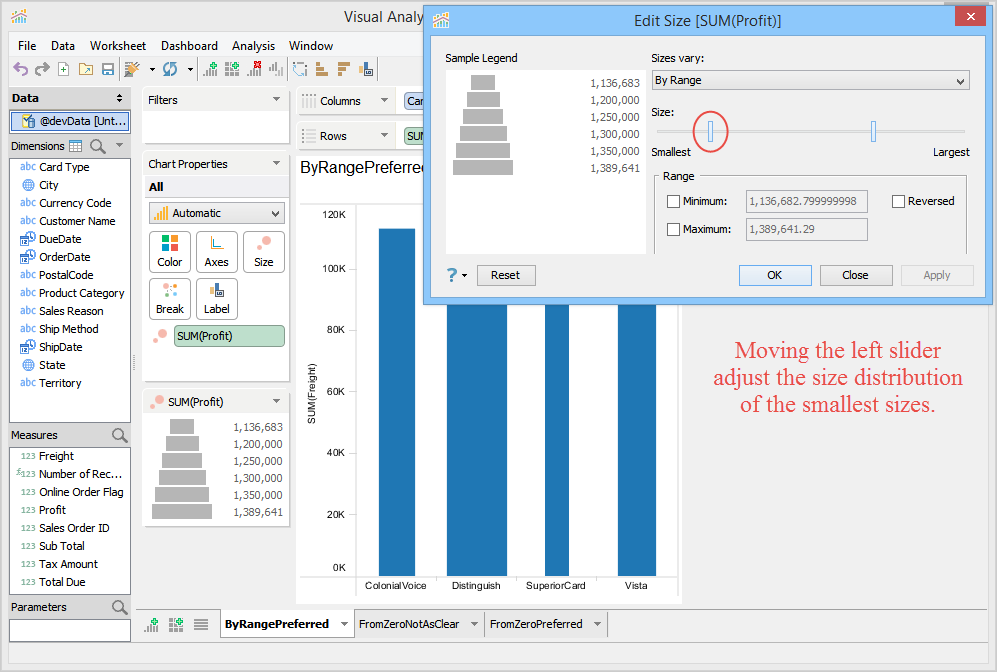Viewport: 997px width, 672px height.
Task: Sort ascending using the toolbar bars icon
Action: (x=322, y=69)
